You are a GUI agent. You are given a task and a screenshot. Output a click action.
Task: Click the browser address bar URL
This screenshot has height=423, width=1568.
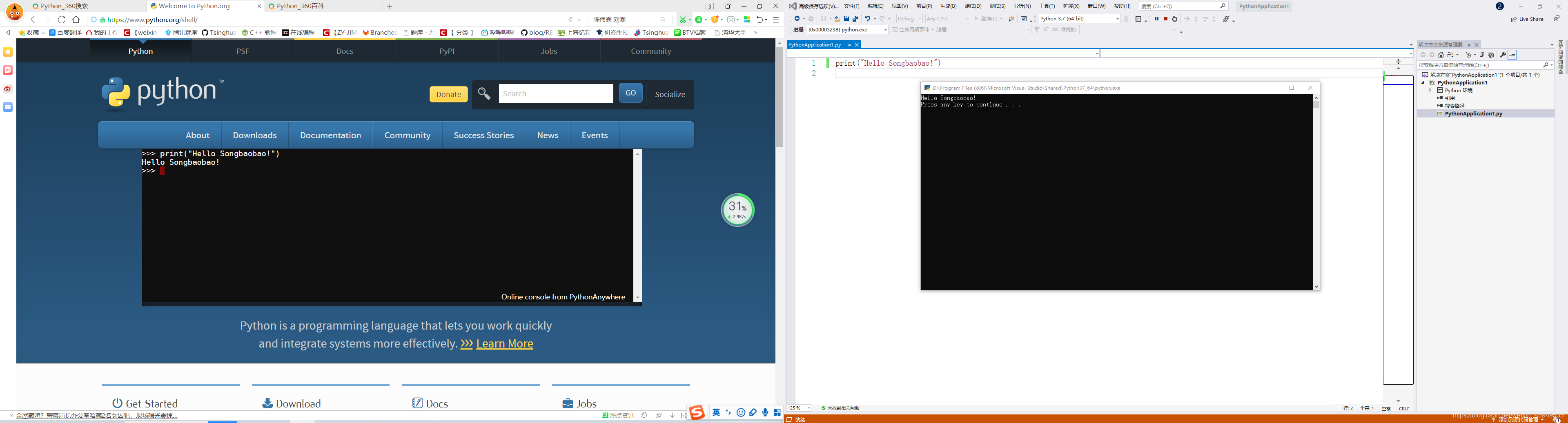[x=152, y=20]
